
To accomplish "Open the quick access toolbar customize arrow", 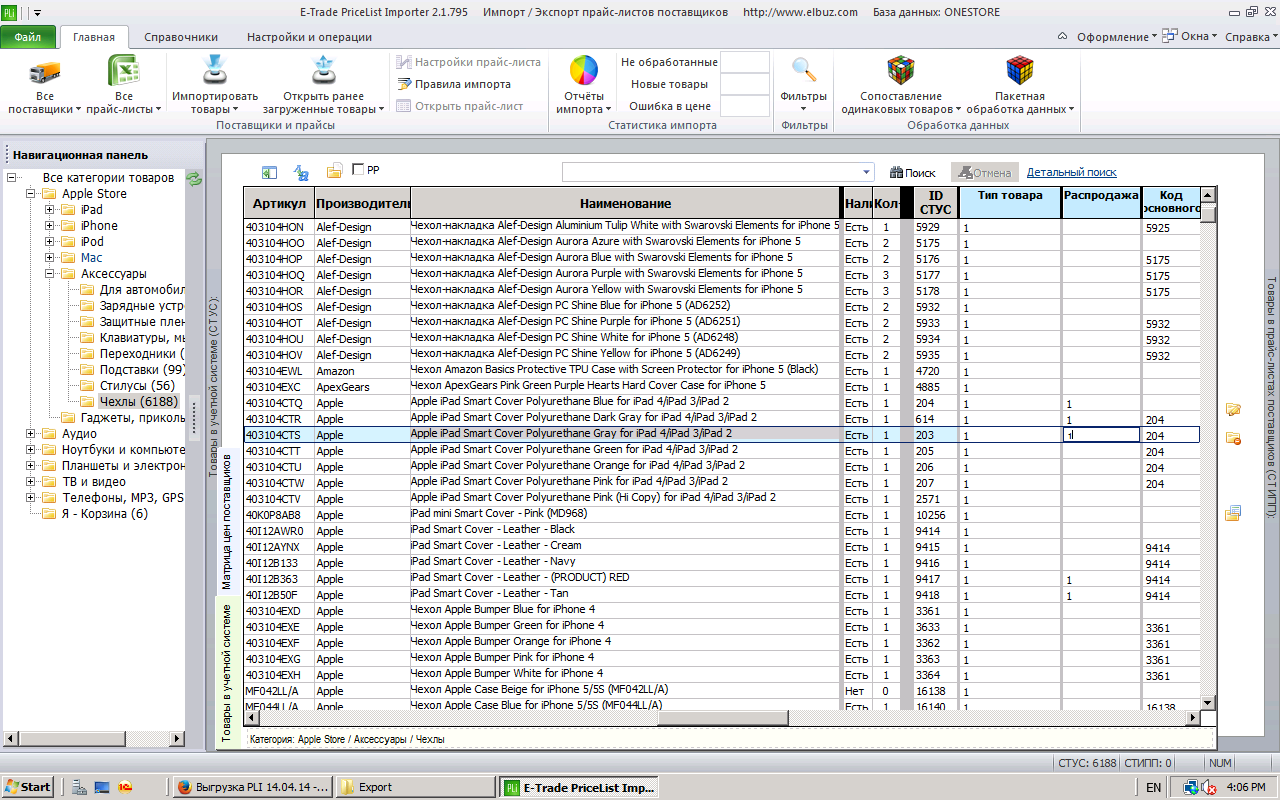I will (39, 13).
